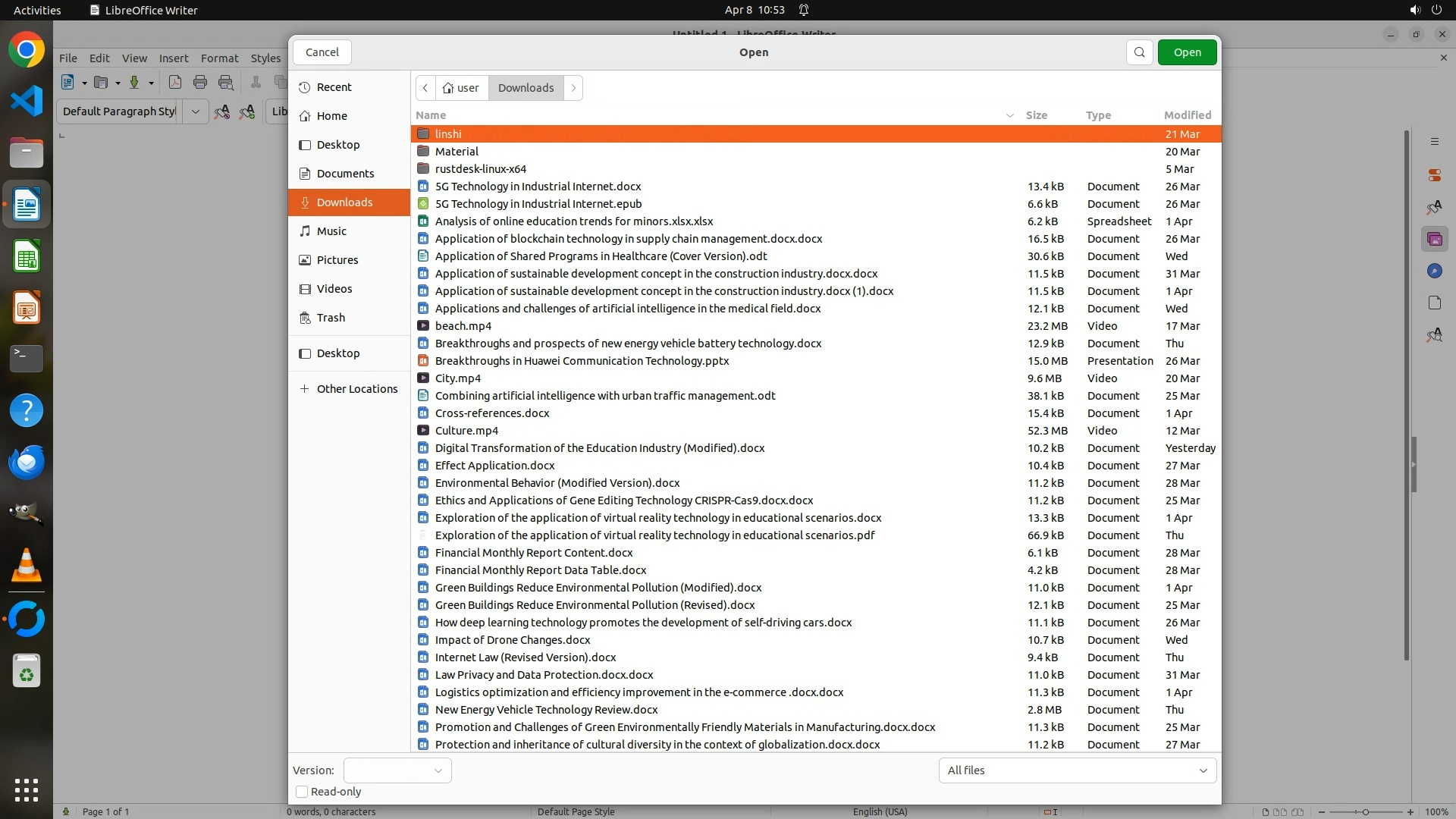Open the Version dropdown
Image resolution: width=1456 pixels, height=819 pixels.
[x=397, y=770]
